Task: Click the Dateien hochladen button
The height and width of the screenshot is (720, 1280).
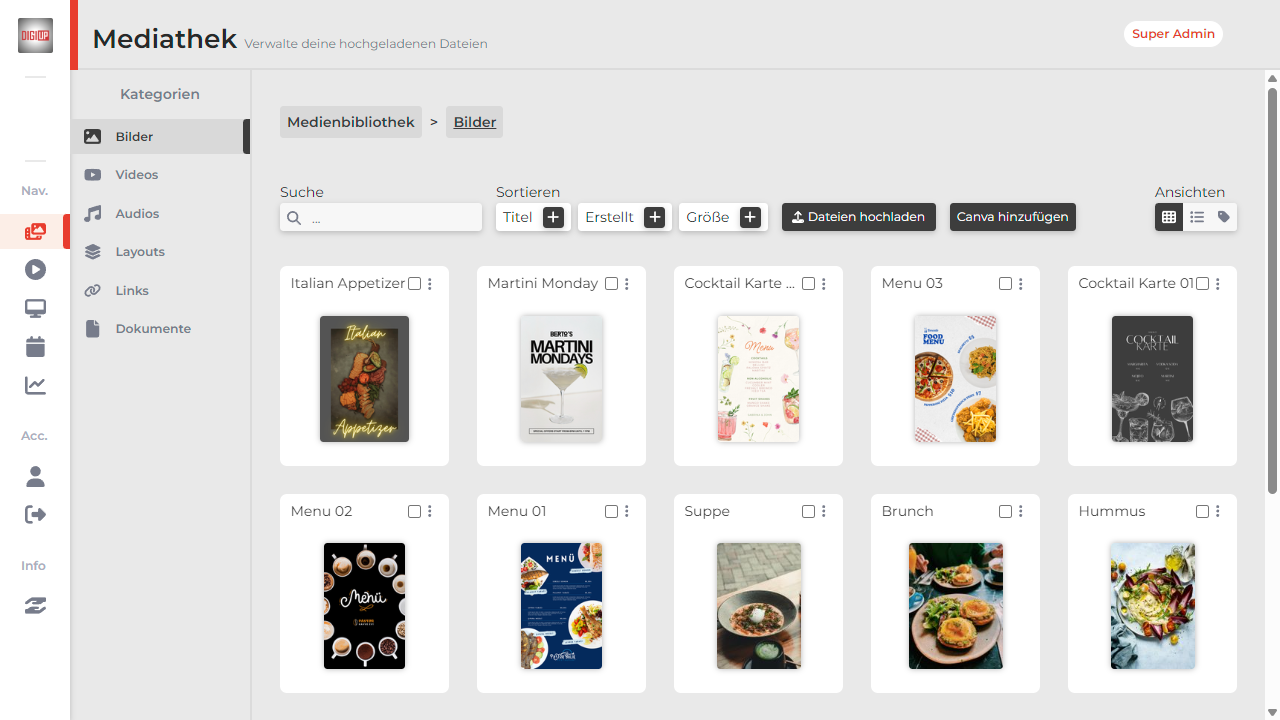Action: coord(858,217)
